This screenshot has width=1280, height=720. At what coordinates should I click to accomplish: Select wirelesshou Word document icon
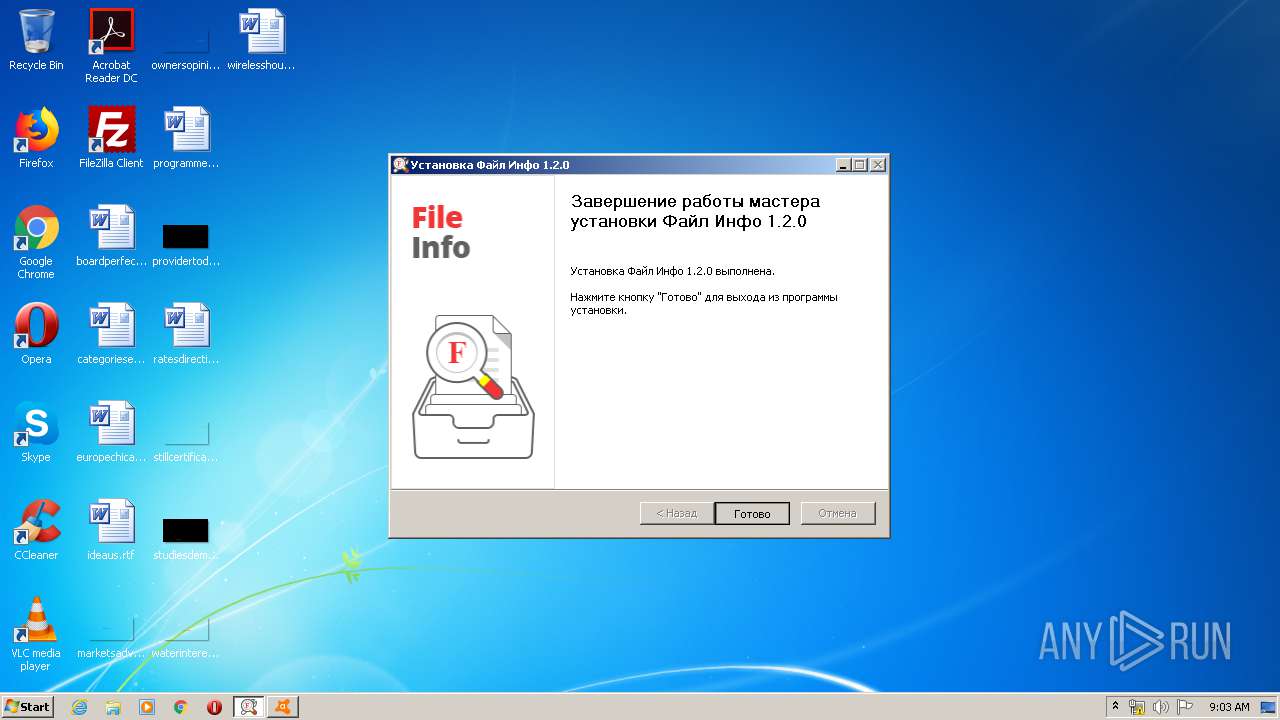[261, 40]
